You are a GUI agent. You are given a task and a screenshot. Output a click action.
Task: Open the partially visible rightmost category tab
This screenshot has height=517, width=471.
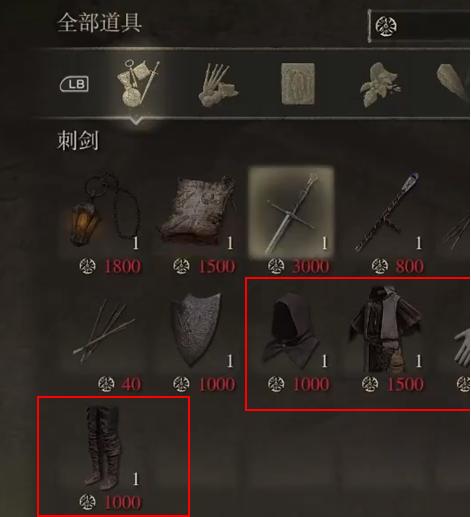click(x=453, y=82)
